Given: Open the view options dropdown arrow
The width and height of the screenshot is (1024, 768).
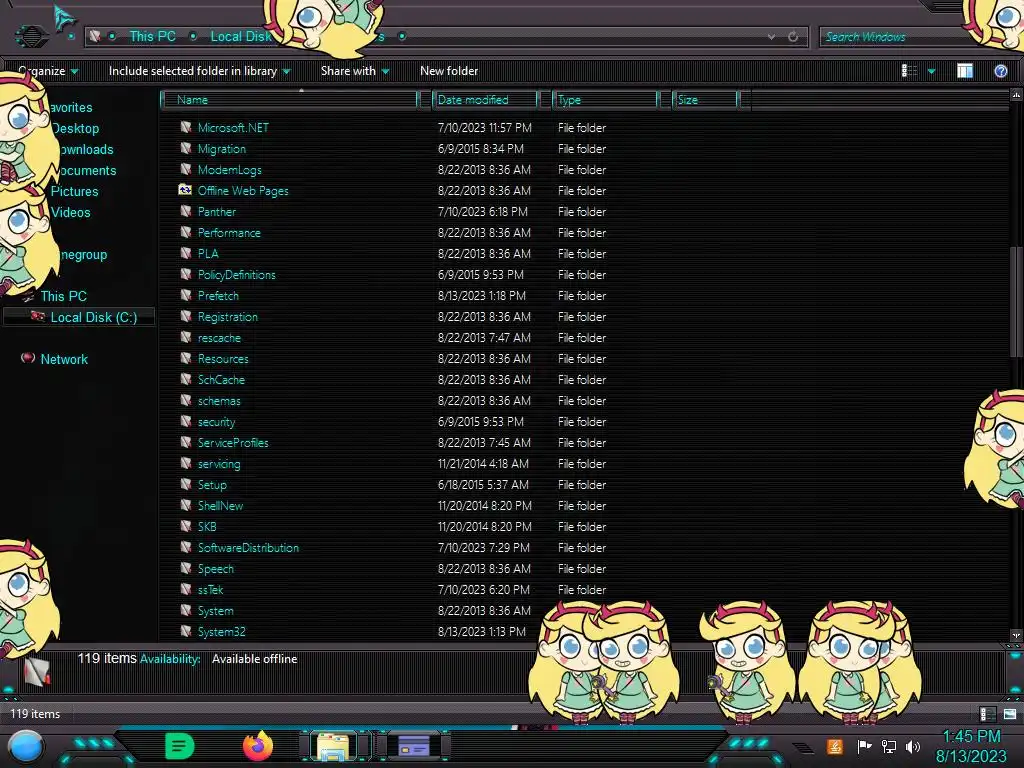Looking at the screenshot, I should (x=931, y=71).
